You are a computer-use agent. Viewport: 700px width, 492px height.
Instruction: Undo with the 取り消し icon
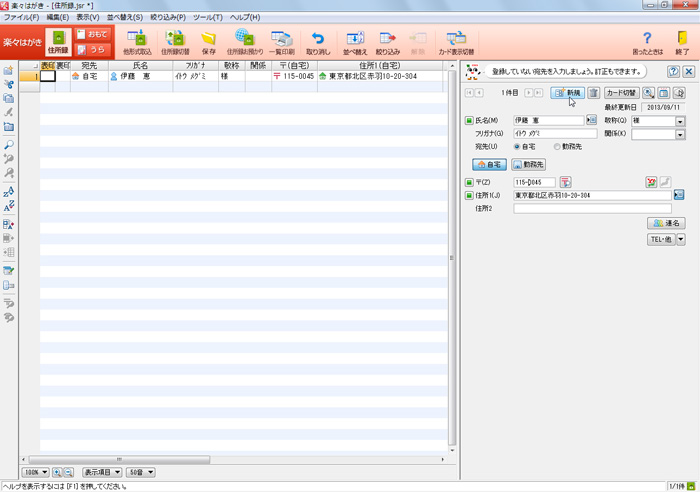pyautogui.click(x=318, y=42)
